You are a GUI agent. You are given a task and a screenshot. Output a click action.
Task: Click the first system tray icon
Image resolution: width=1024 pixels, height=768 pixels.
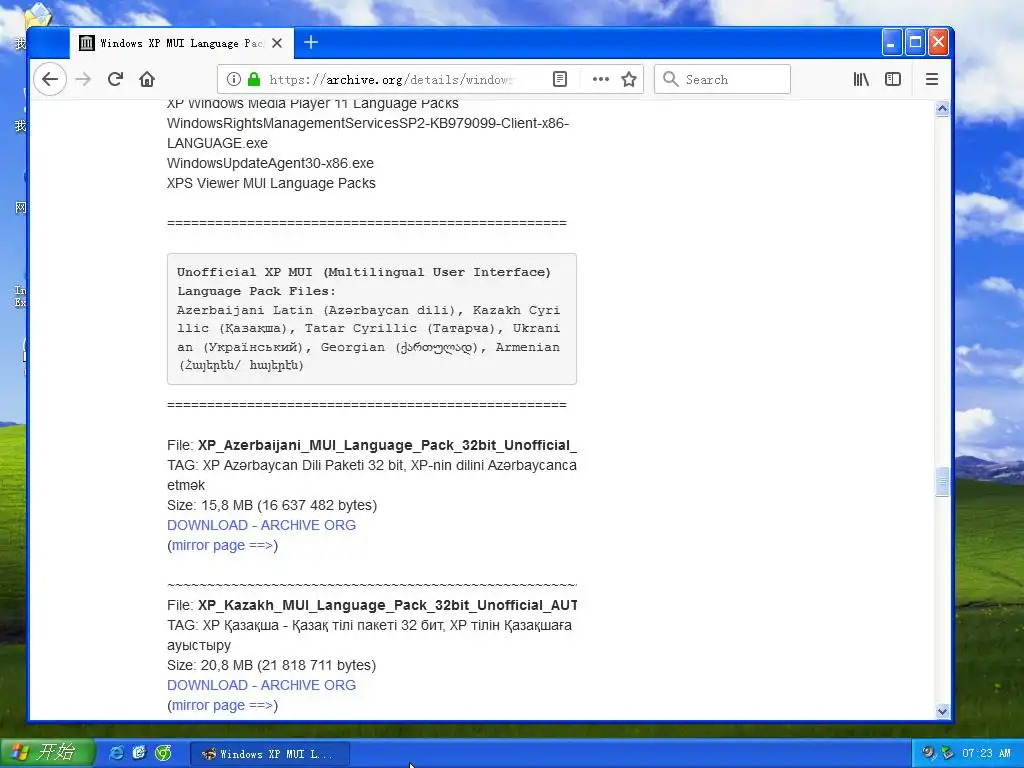click(x=928, y=754)
